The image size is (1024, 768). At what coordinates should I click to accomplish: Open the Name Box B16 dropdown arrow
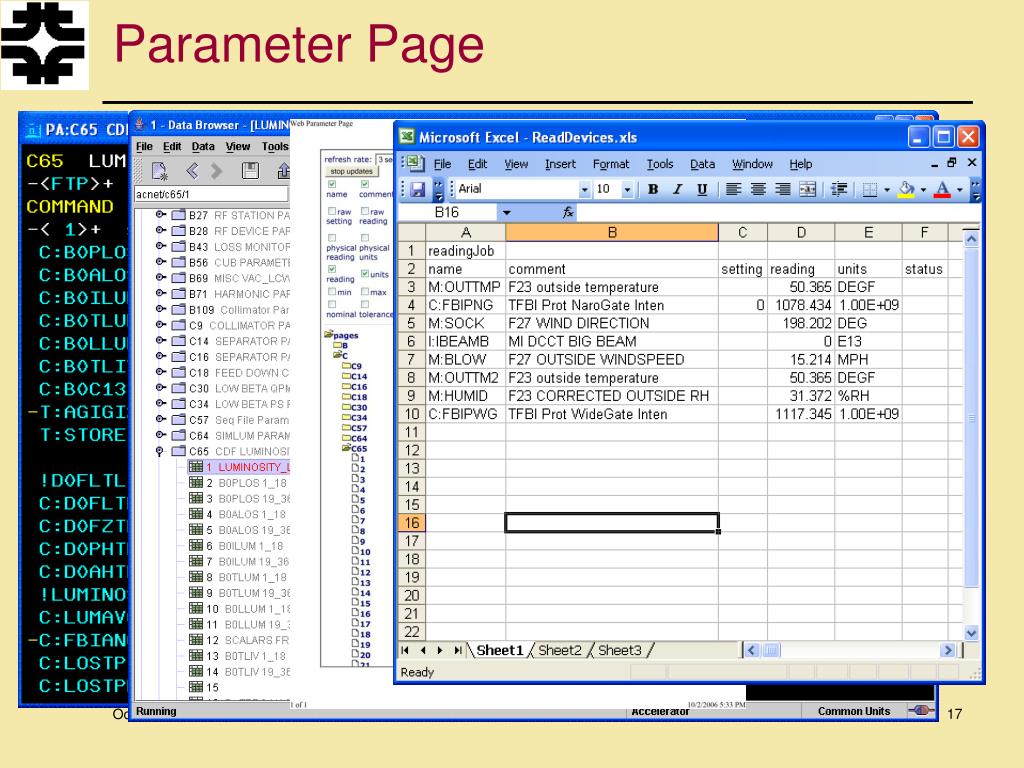click(507, 212)
